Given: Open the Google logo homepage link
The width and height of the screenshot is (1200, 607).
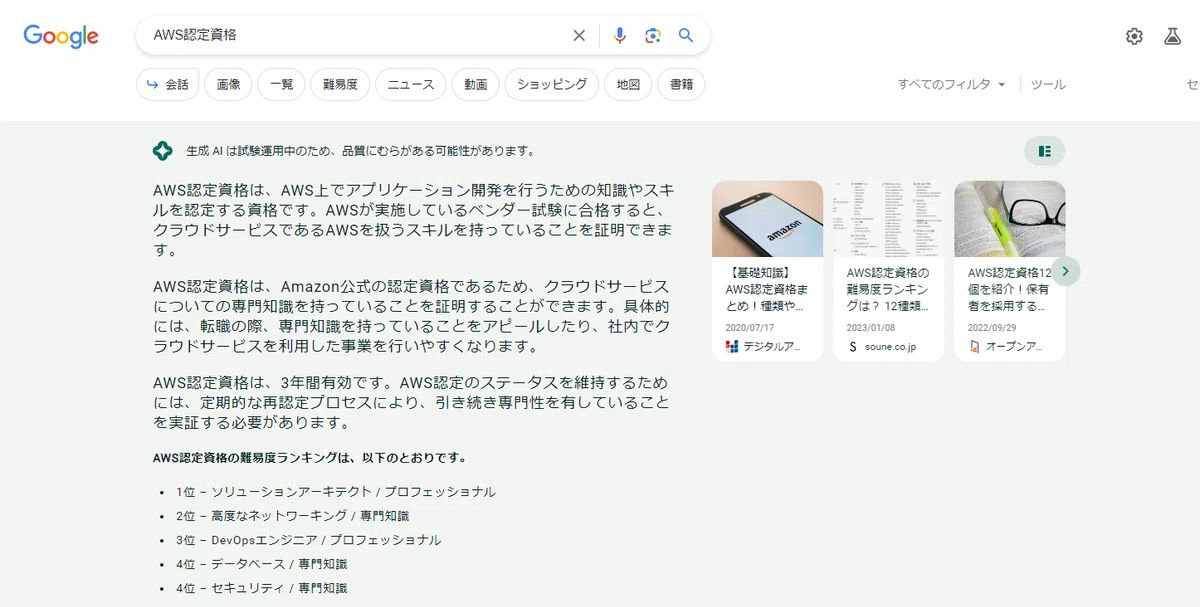Looking at the screenshot, I should [61, 37].
